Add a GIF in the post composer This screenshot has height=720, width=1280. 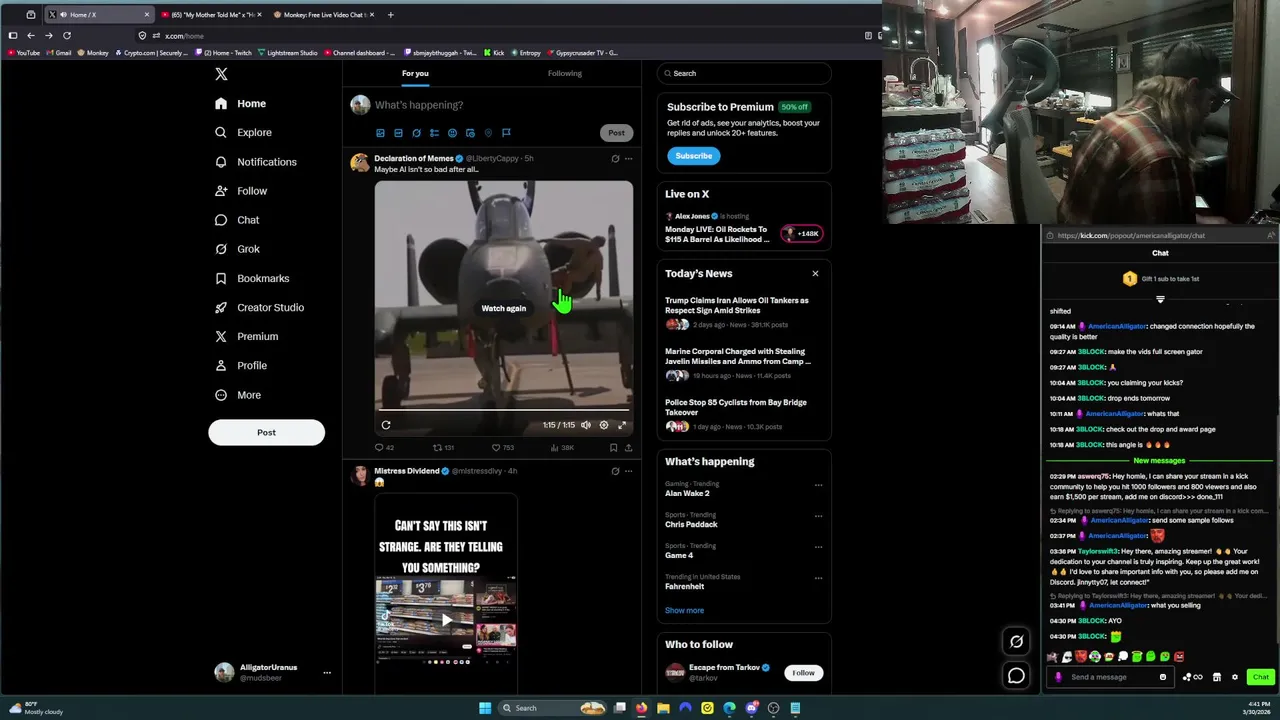click(x=398, y=133)
